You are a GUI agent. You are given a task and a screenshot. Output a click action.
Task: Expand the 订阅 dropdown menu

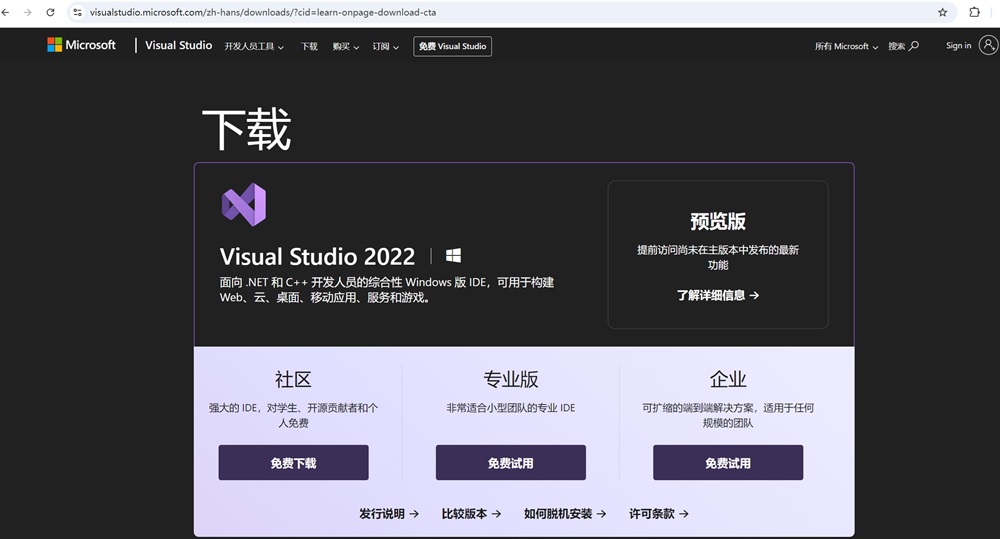tap(386, 47)
